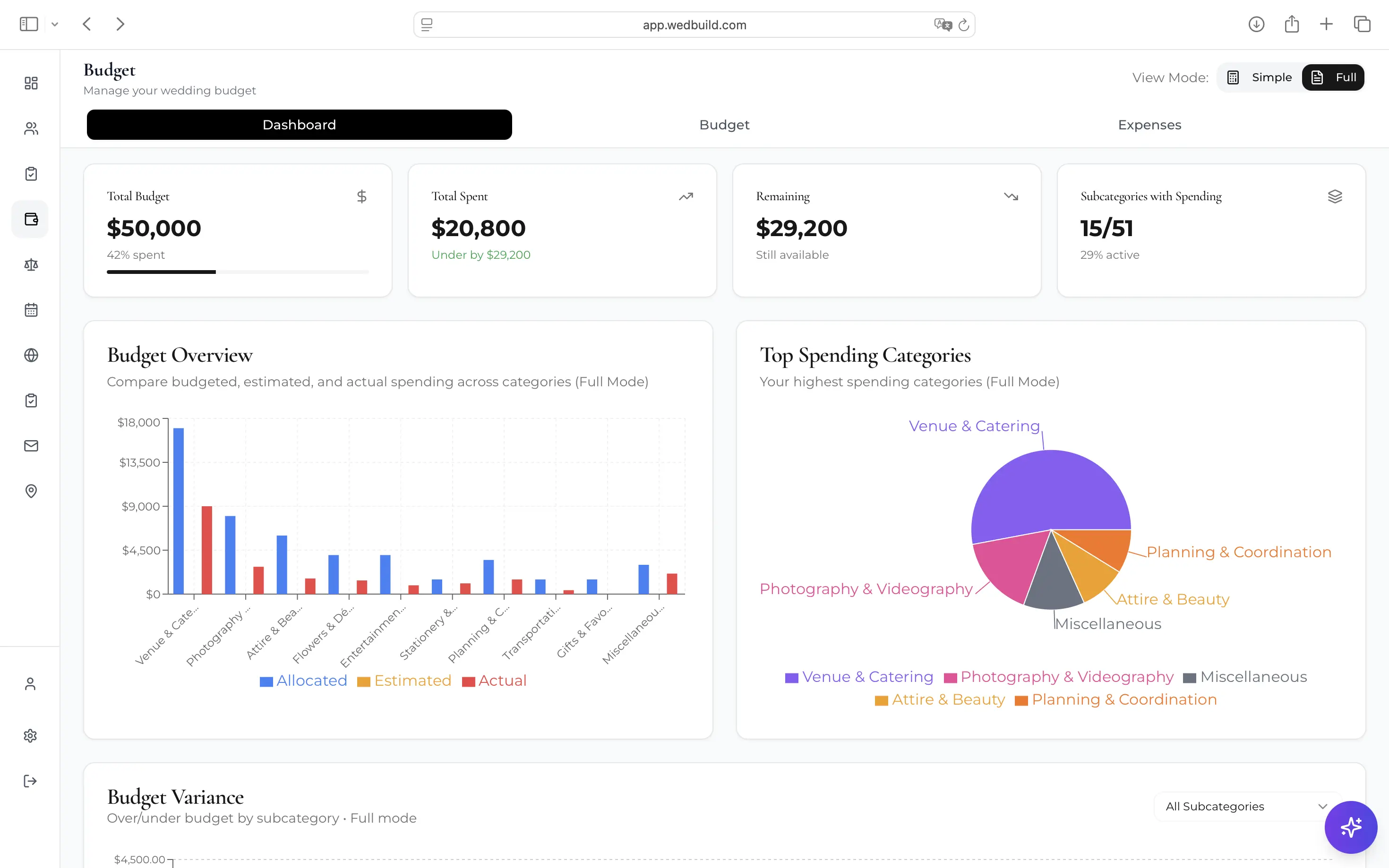Toggle Photography & Videography in pie legend
Image resolution: width=1389 pixels, height=868 pixels.
click(1059, 677)
